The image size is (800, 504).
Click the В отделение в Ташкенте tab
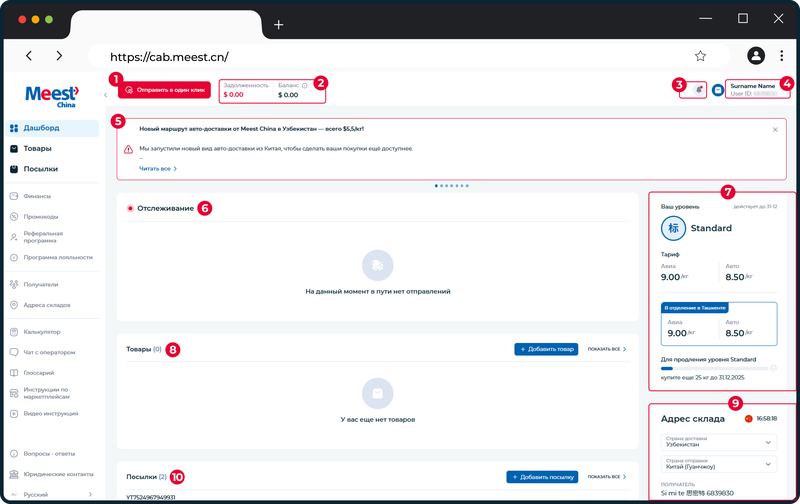click(695, 308)
